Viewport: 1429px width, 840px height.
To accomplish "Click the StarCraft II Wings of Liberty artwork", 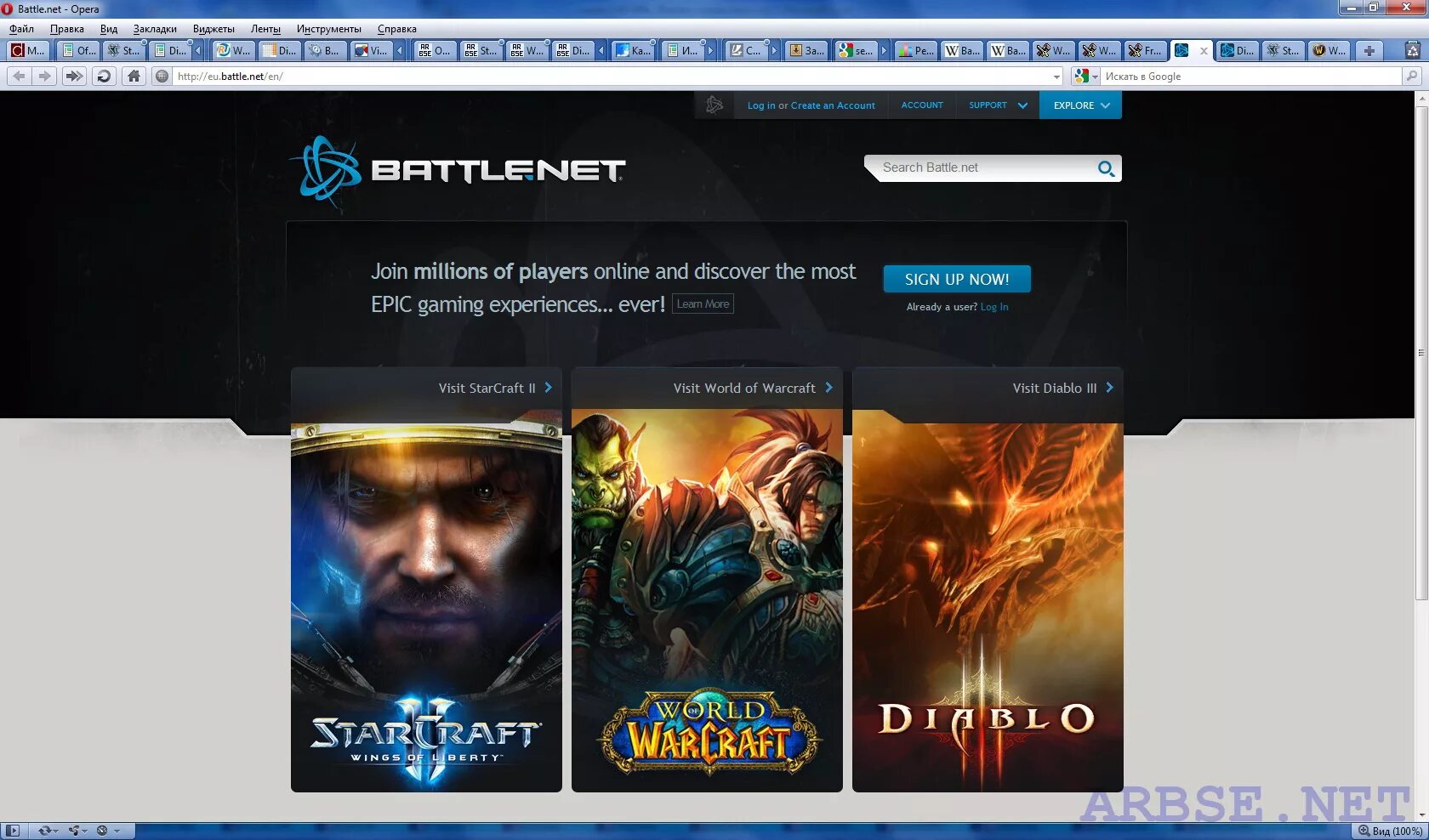I will pyautogui.click(x=426, y=601).
